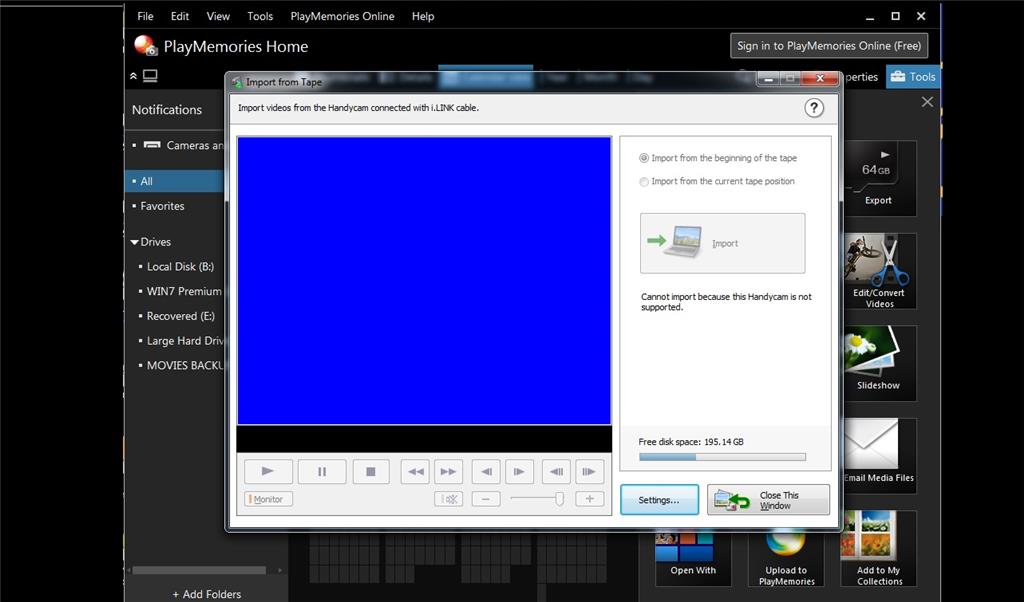Select Large Hard Drive entry
1024x602 pixels.
pos(183,341)
